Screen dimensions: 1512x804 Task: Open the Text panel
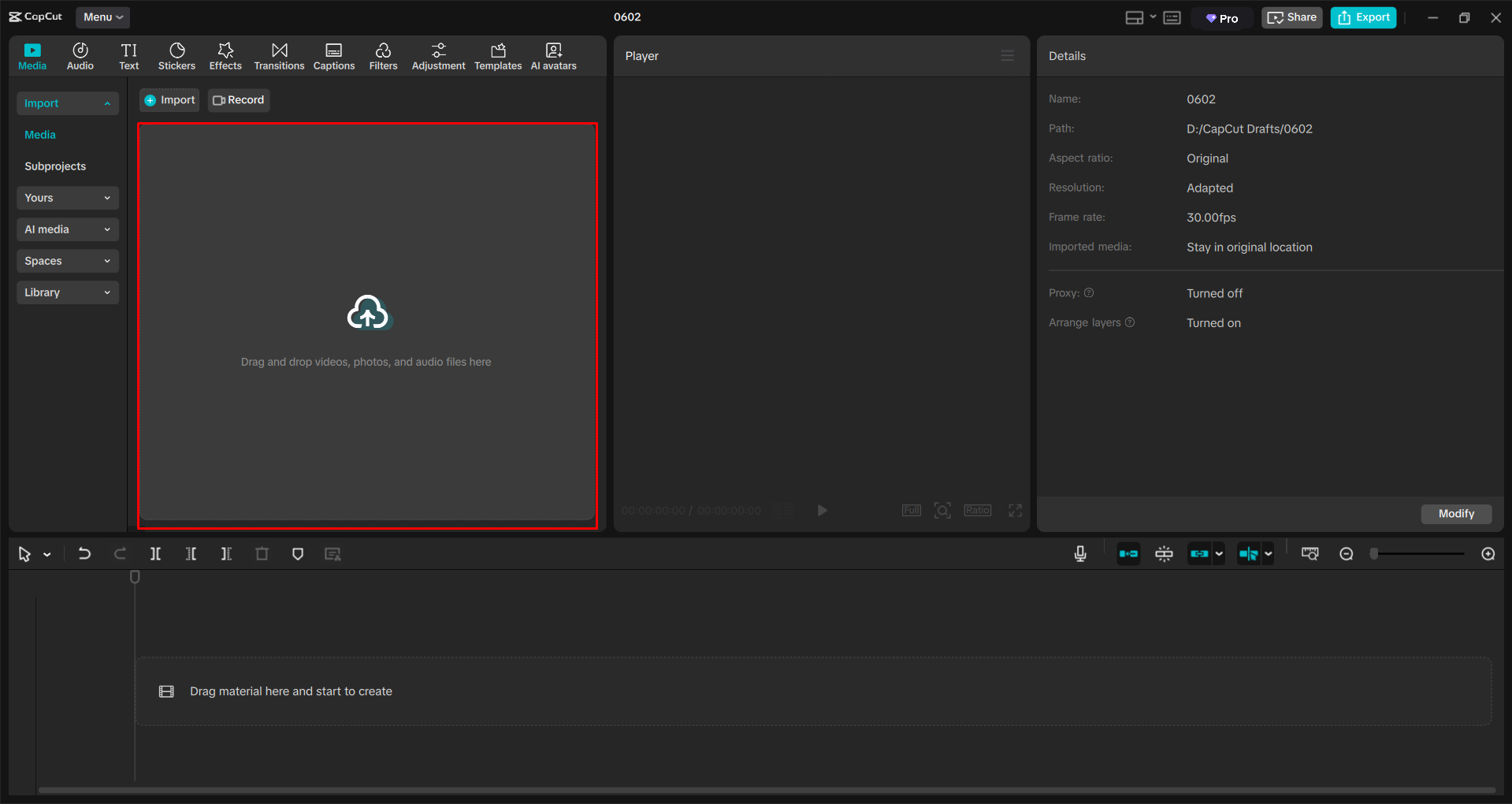(128, 55)
